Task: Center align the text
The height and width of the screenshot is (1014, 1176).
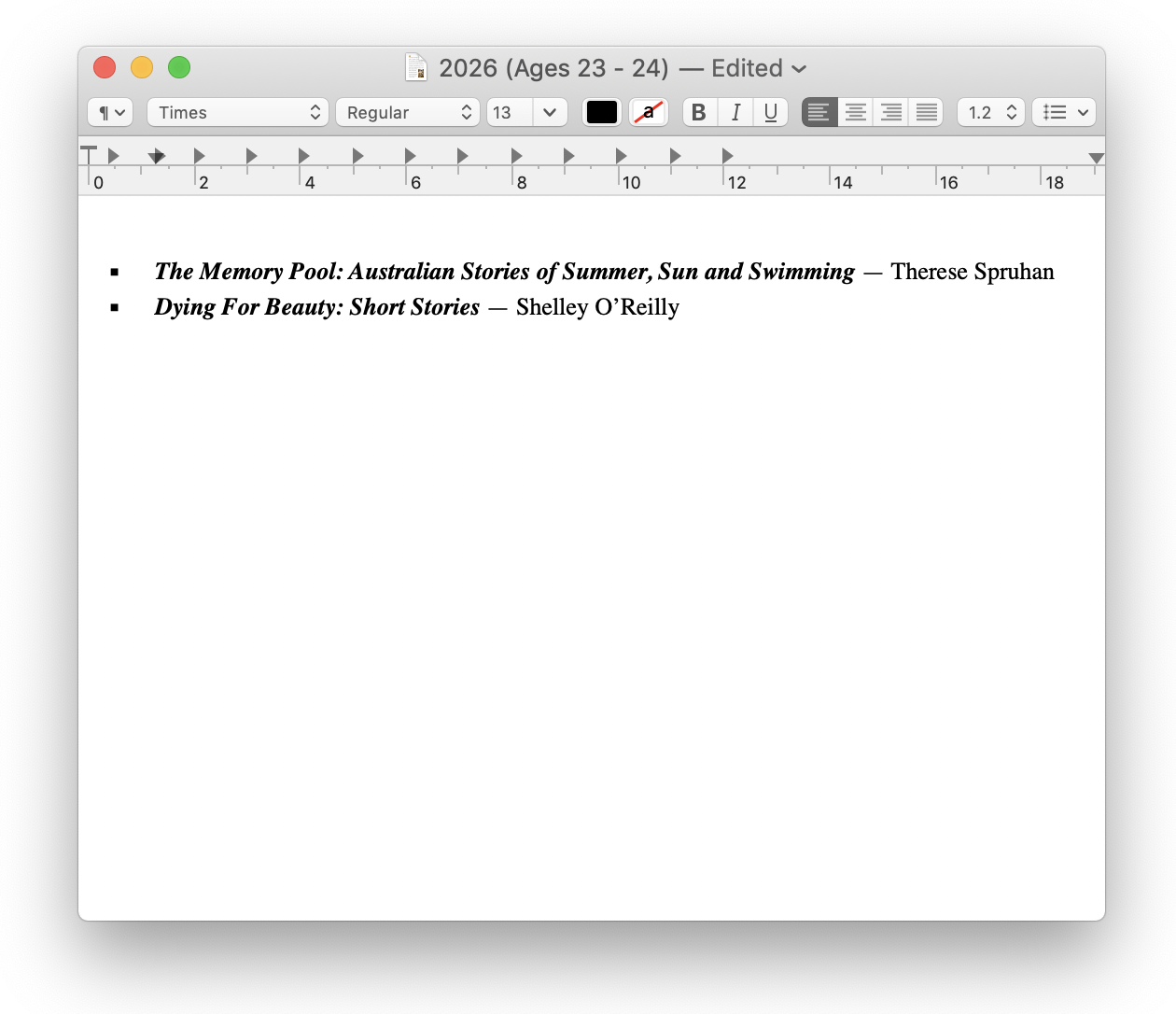Action: (855, 112)
